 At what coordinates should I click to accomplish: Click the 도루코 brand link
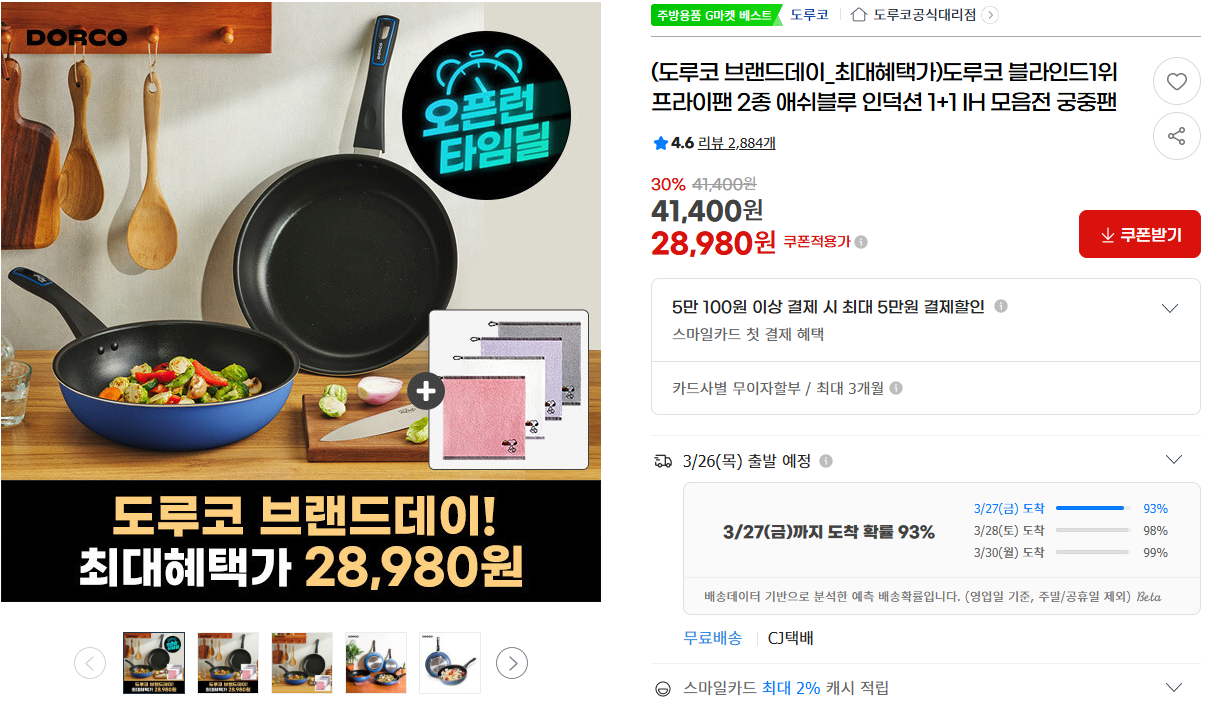[809, 15]
